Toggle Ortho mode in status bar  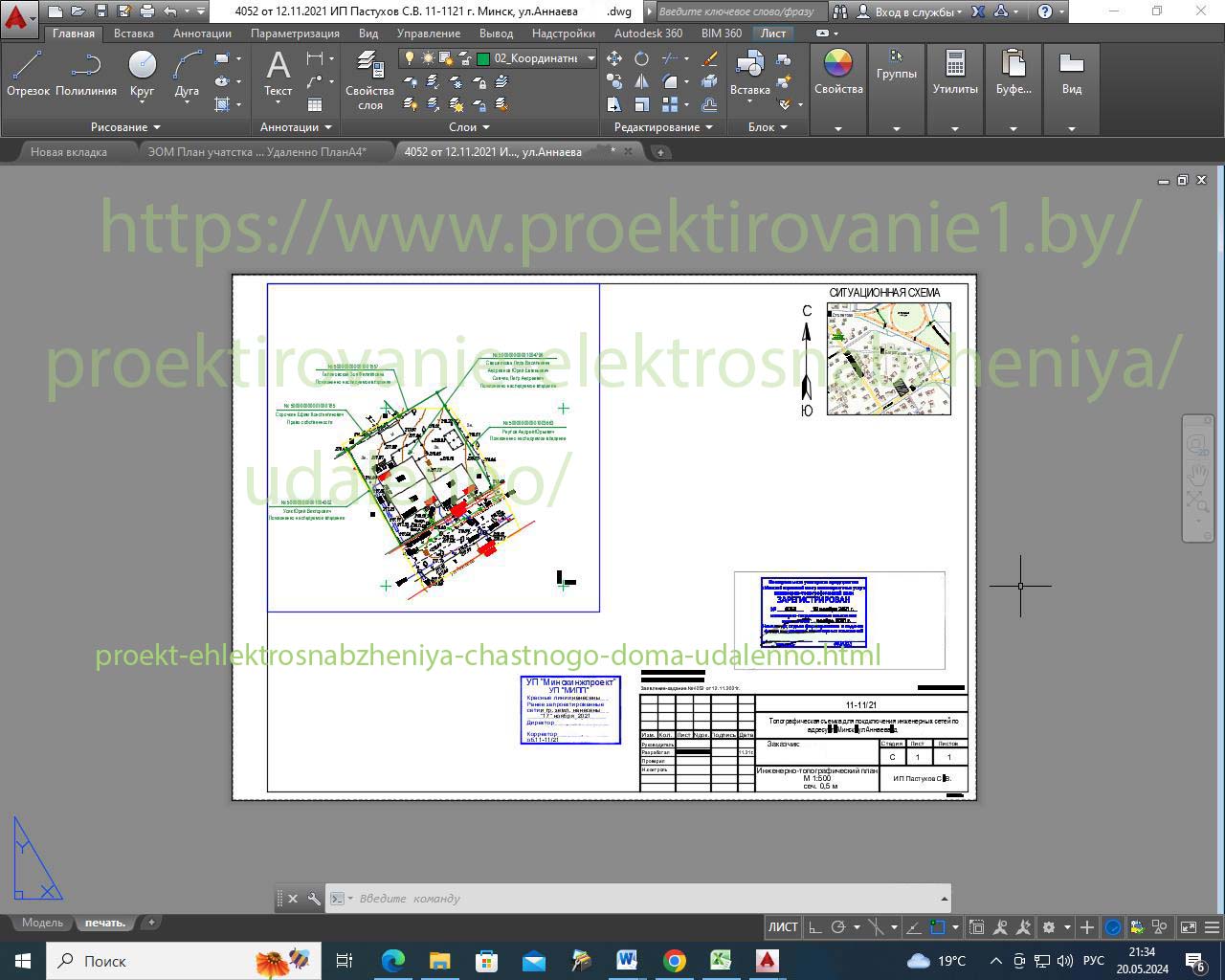814,926
